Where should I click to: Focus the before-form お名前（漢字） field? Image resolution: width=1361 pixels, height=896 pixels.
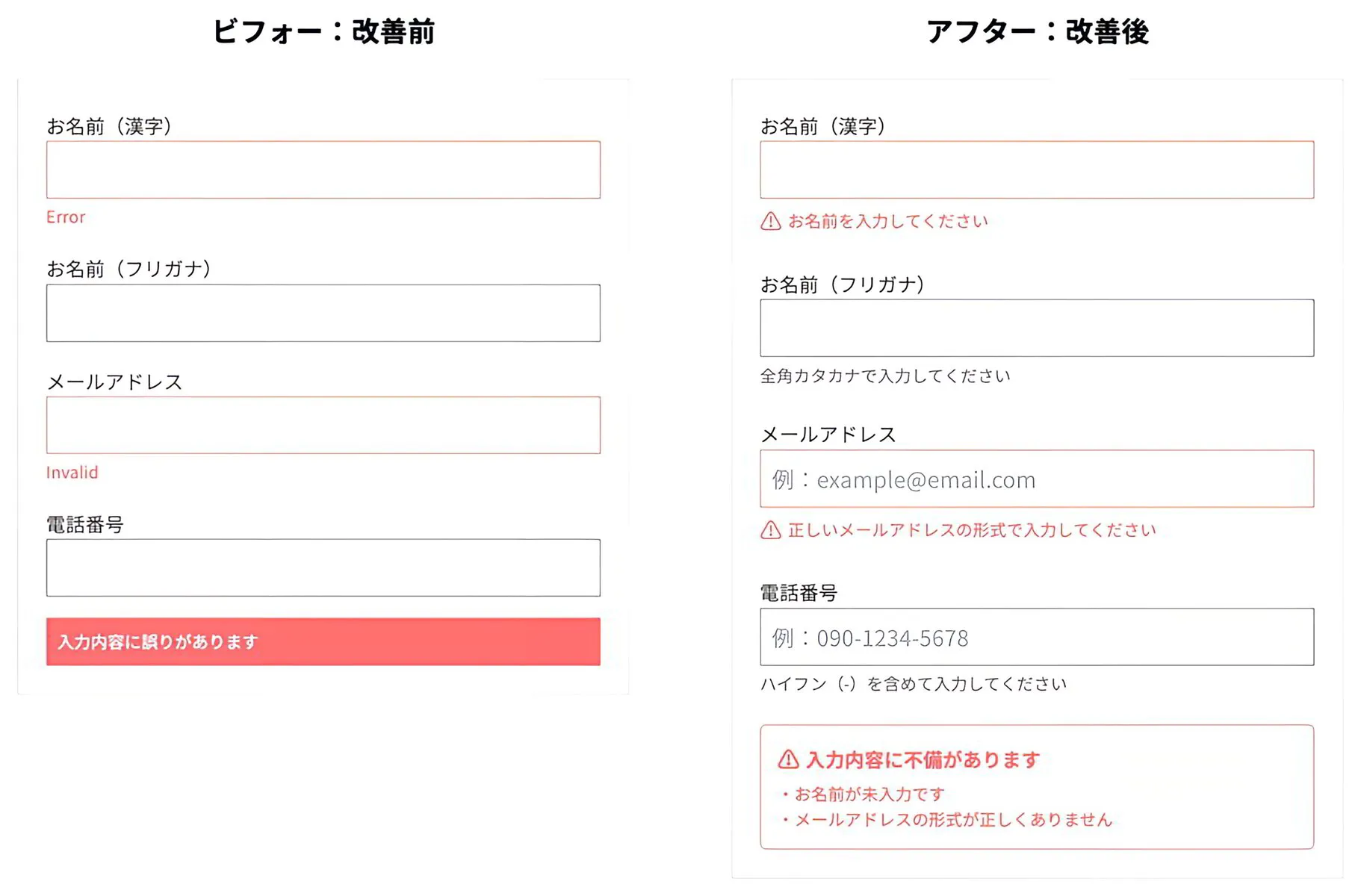323,169
